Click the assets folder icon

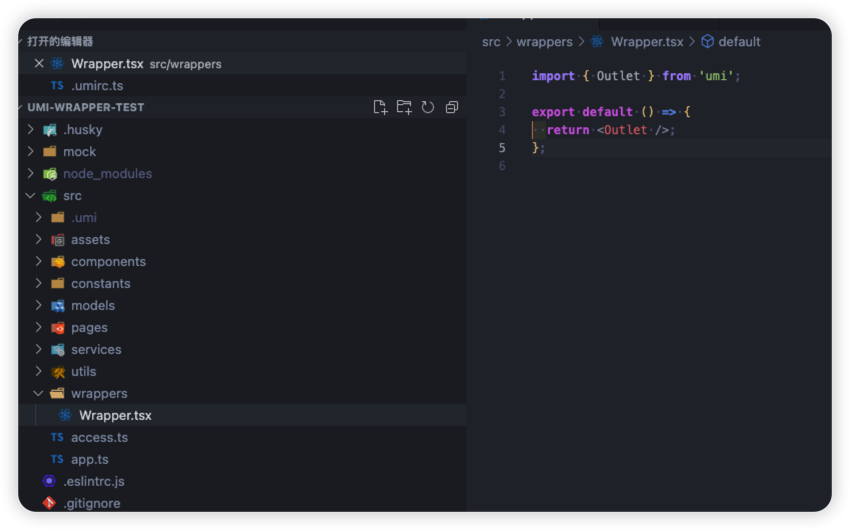coord(57,240)
